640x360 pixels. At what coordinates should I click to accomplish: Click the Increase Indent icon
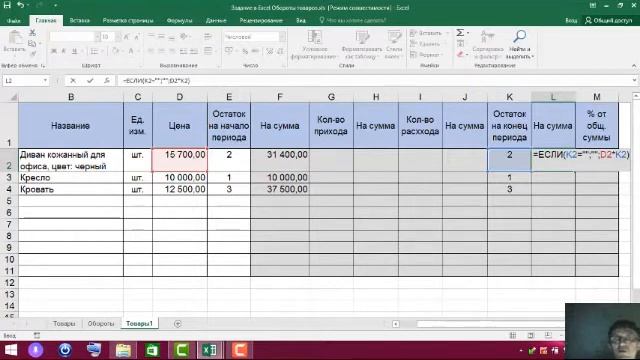[x=194, y=51]
